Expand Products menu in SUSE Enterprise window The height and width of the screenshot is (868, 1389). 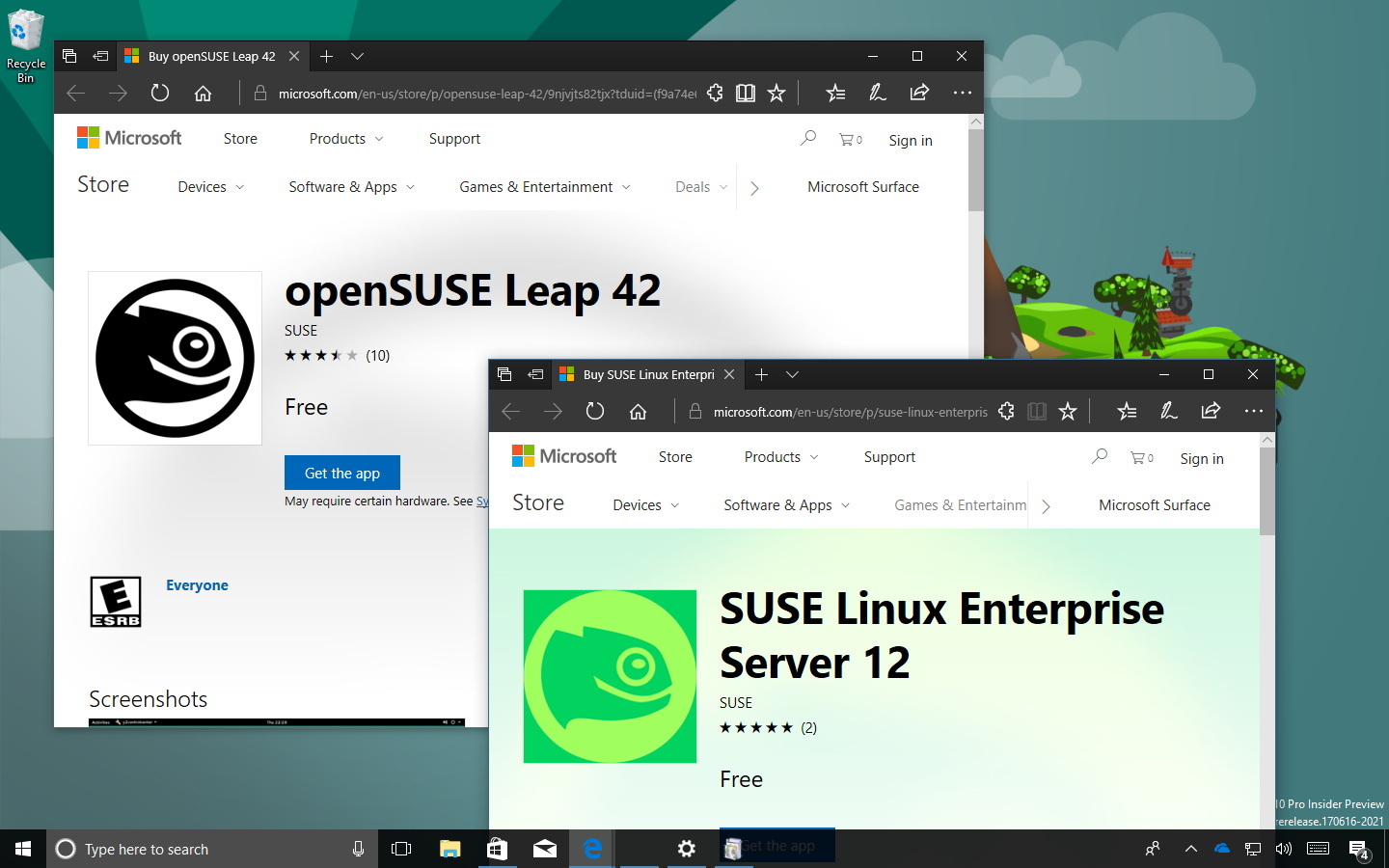click(x=781, y=457)
